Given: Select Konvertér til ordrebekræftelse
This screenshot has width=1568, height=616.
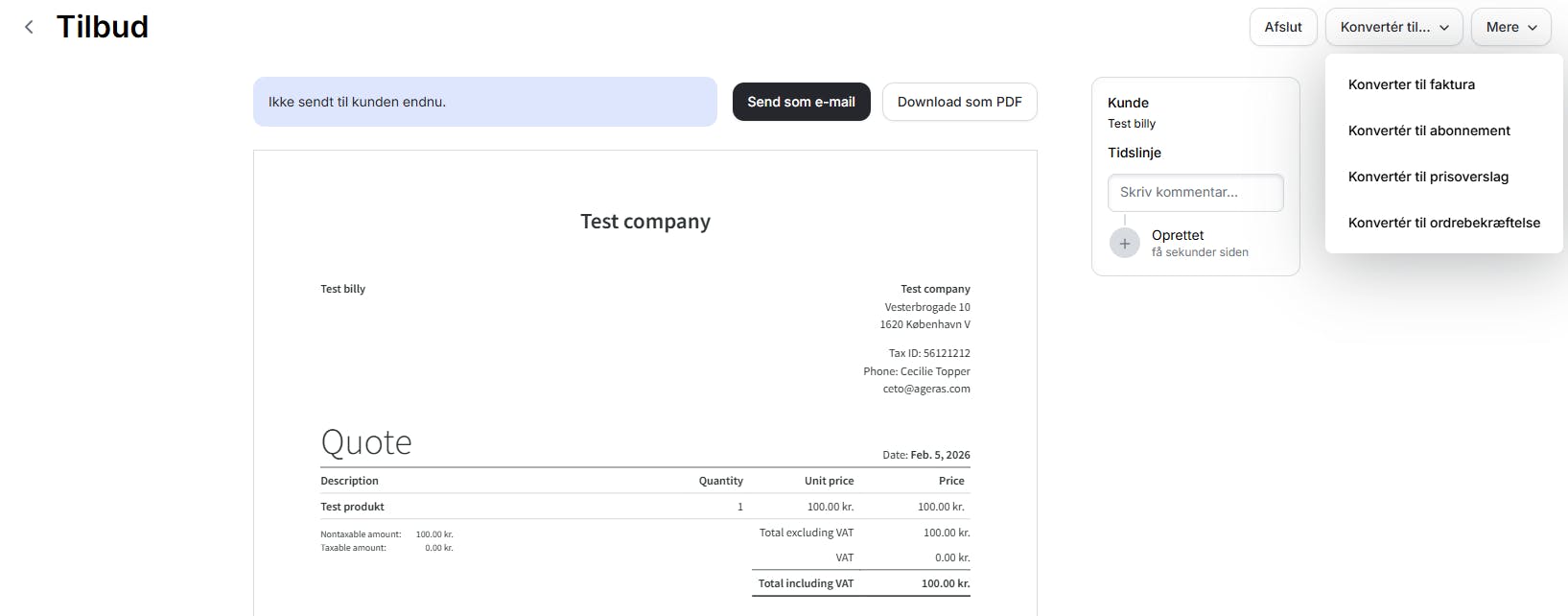Looking at the screenshot, I should (x=1443, y=223).
